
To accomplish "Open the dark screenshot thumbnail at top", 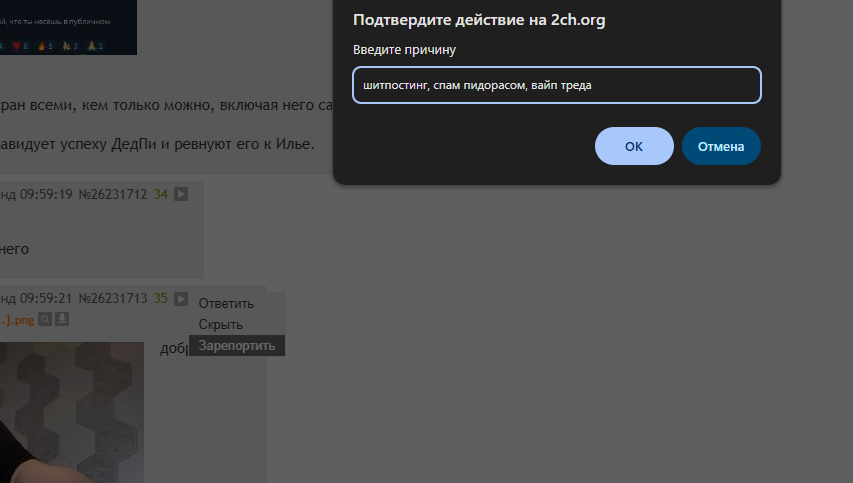I will (68, 27).
